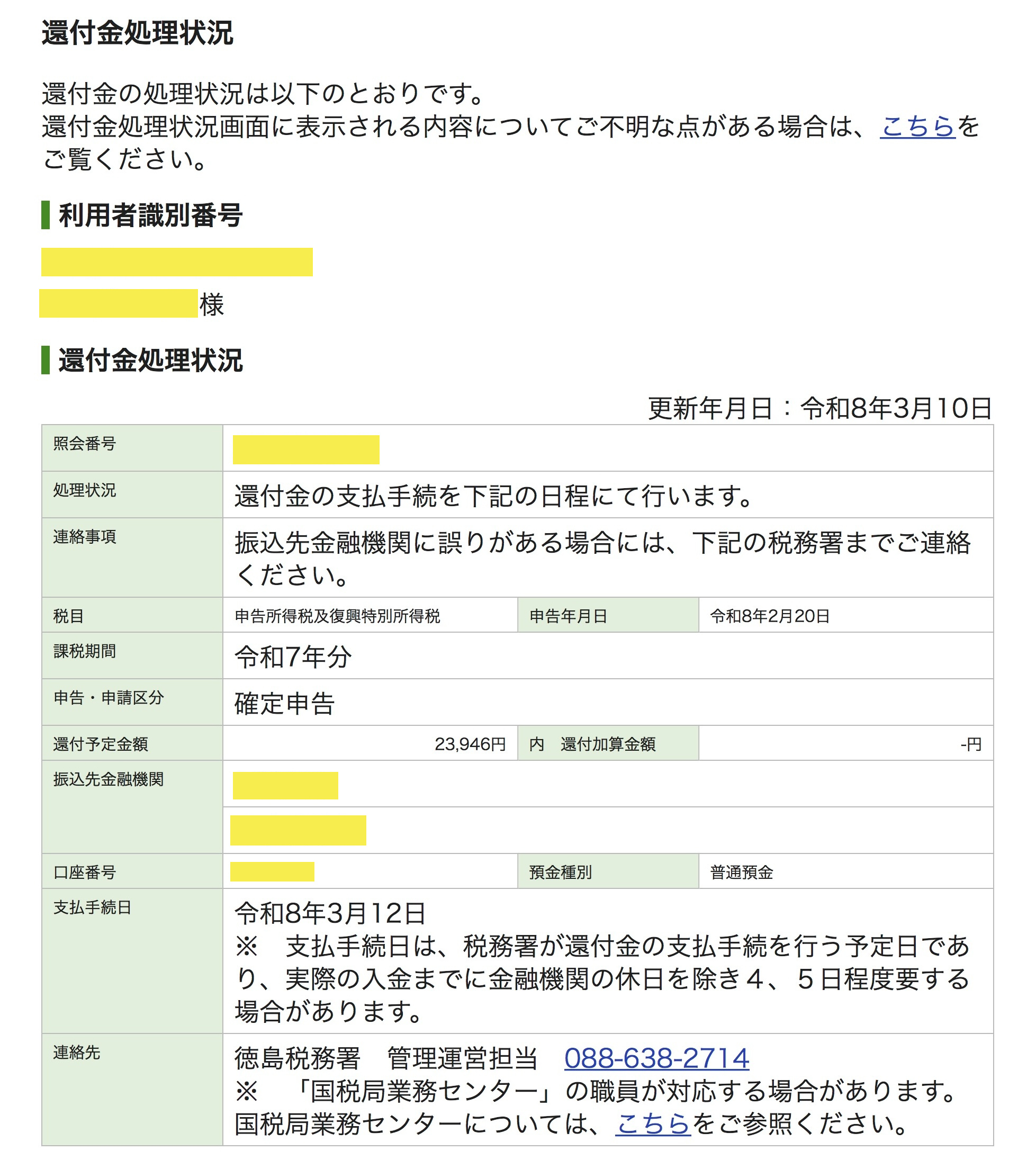Viewport: 1036px width, 1169px height.
Task: Click the 普通預金 deposit type value
Action: tap(741, 872)
